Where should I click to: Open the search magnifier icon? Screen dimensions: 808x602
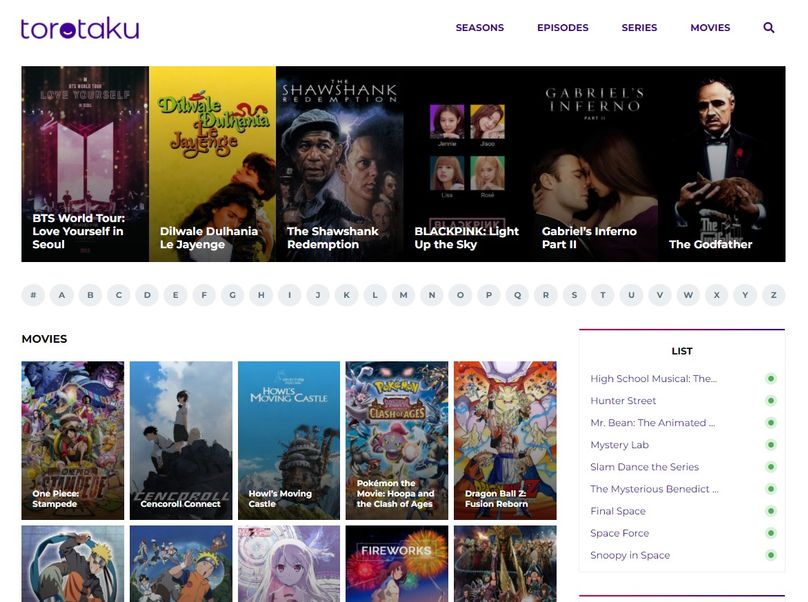click(x=769, y=28)
